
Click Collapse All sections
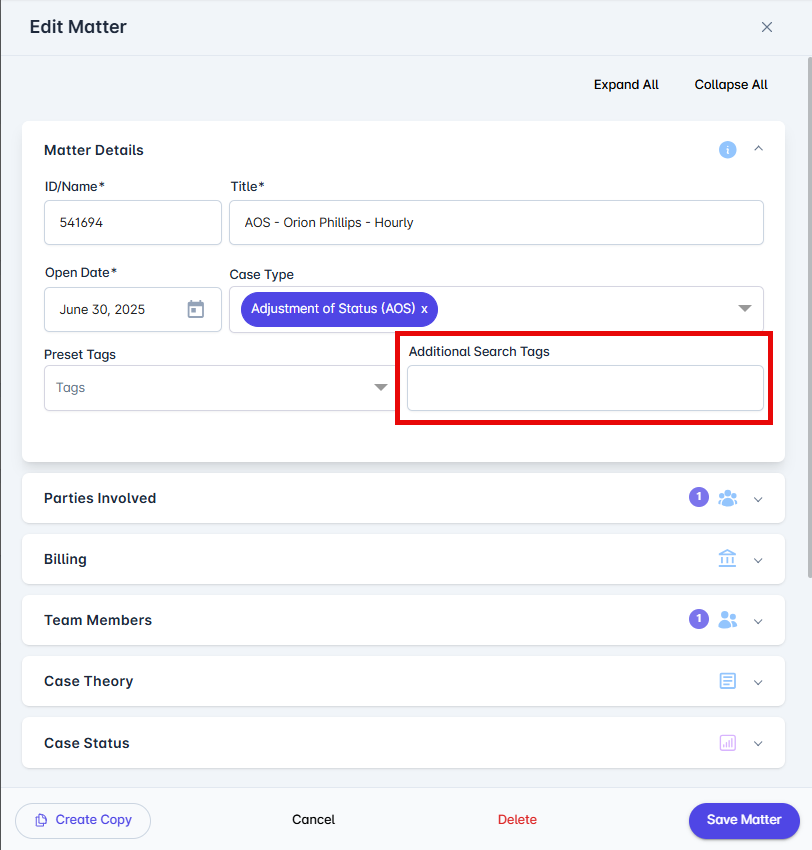pyautogui.click(x=731, y=85)
